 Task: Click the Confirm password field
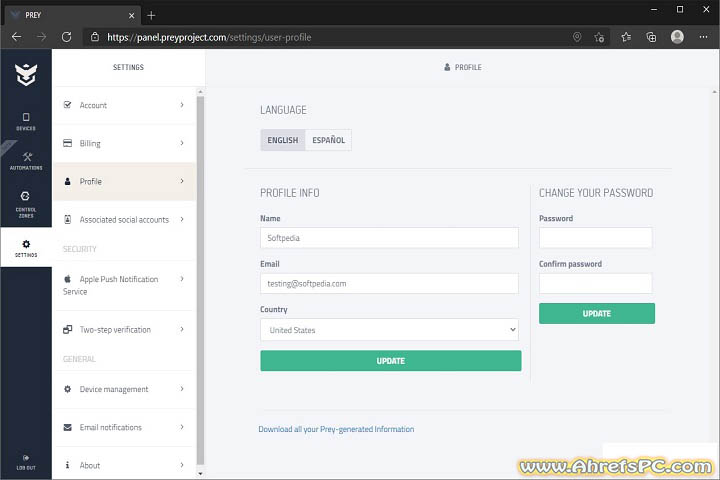pyautogui.click(x=595, y=284)
